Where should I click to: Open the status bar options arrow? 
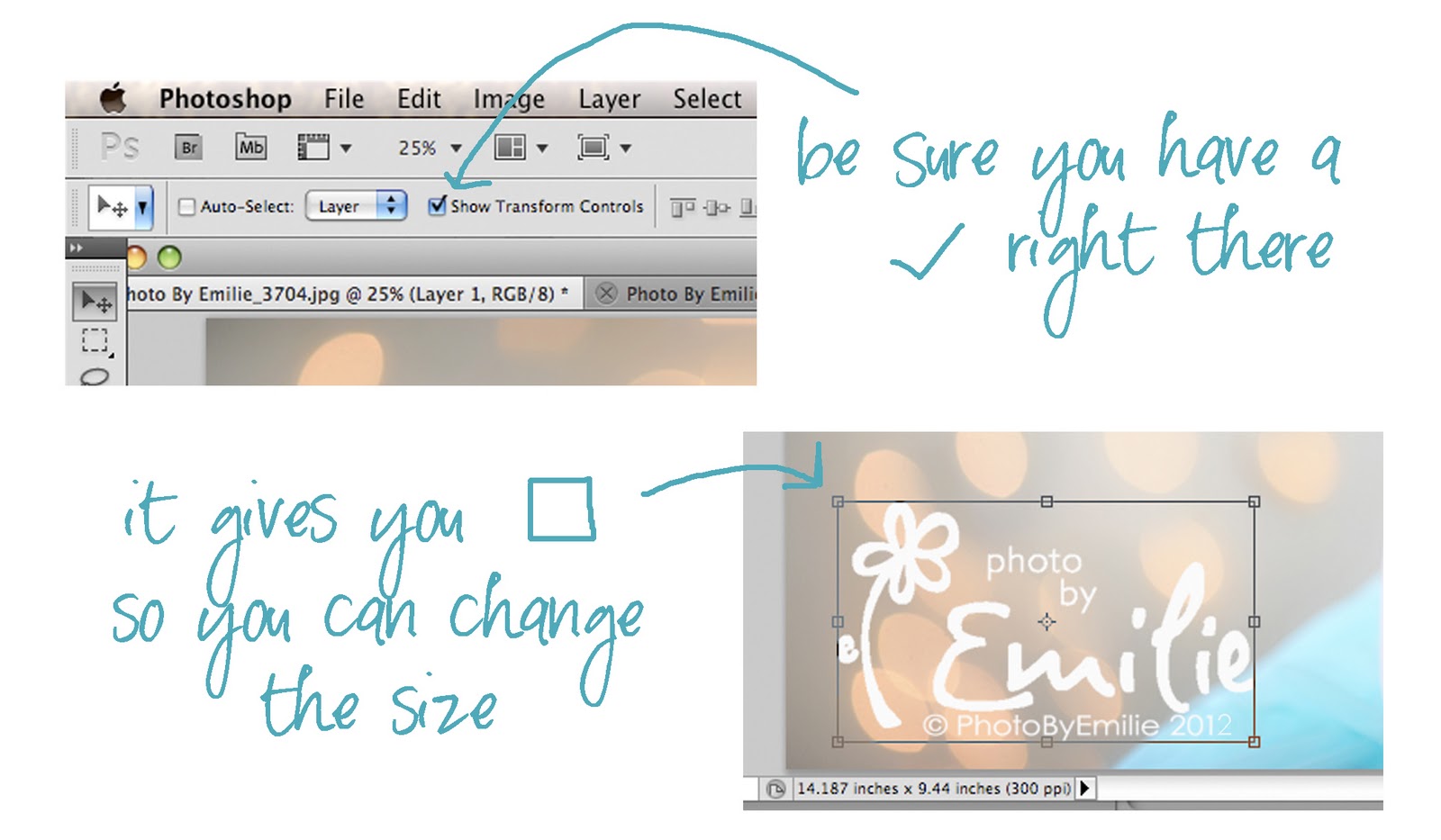[1085, 789]
